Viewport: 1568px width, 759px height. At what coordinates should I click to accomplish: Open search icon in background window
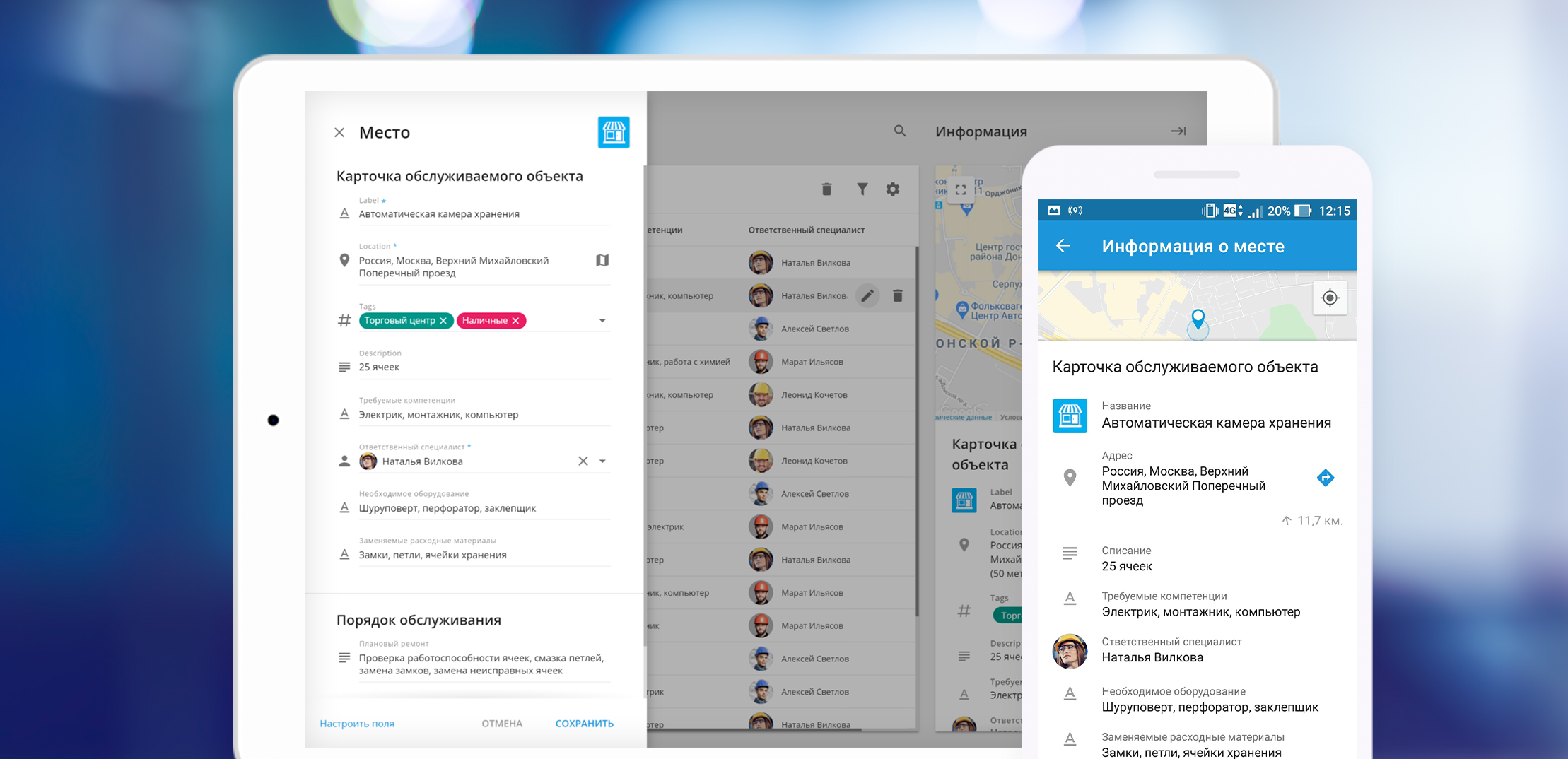900,131
